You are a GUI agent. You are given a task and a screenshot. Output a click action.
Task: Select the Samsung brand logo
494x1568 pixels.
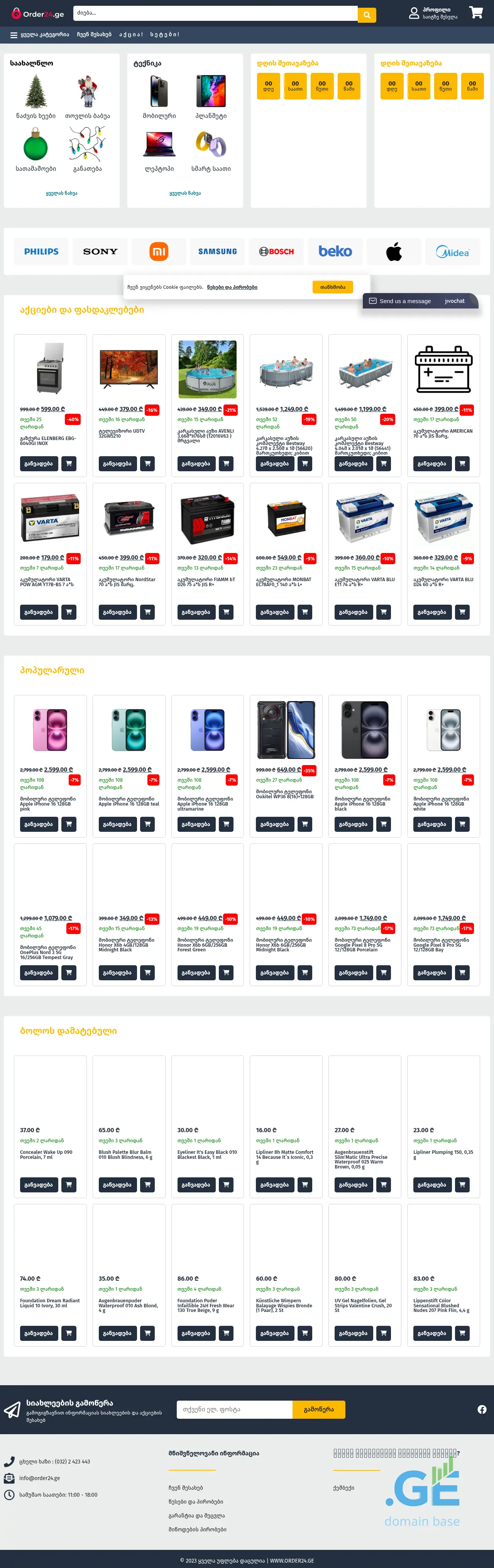(x=217, y=251)
